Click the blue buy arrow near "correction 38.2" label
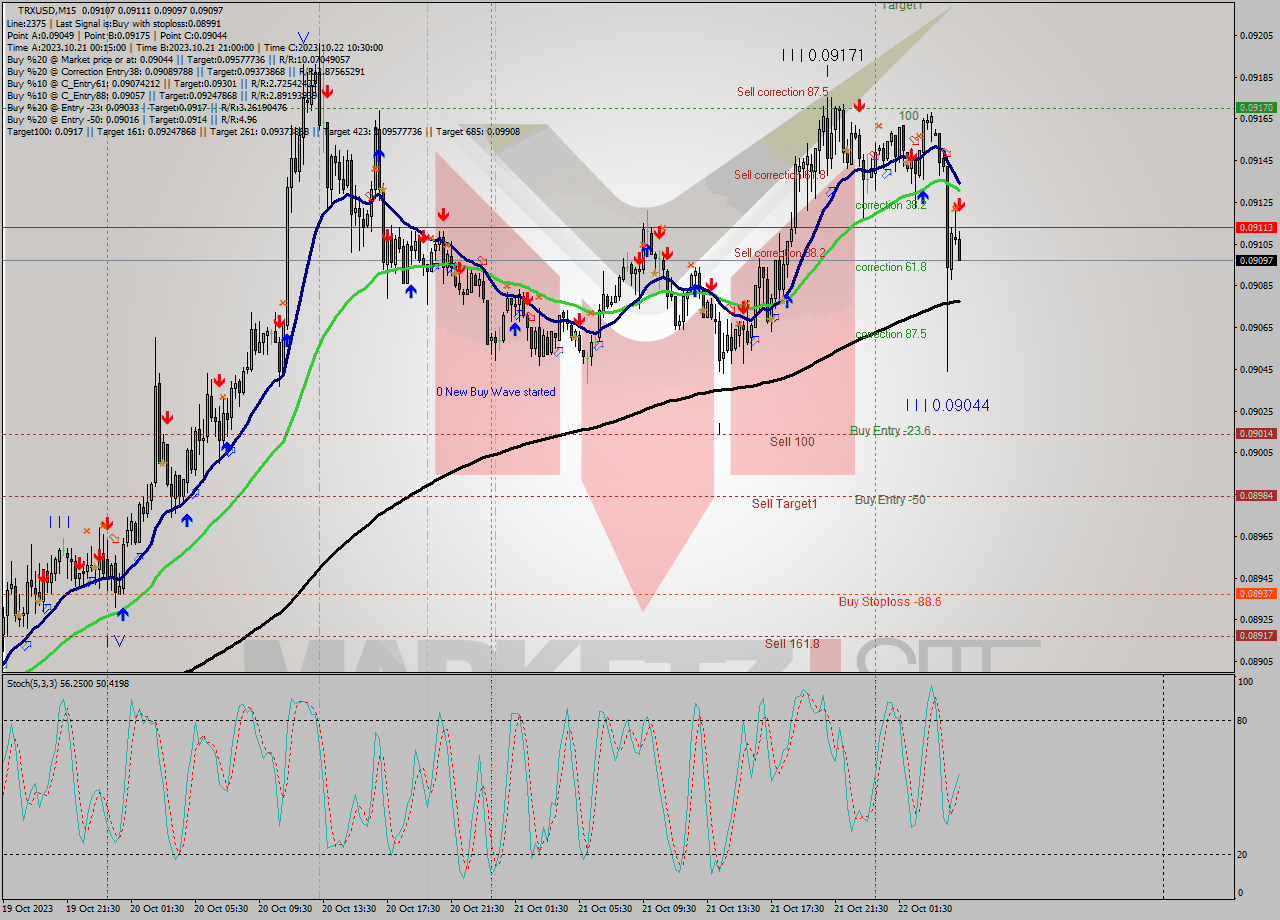 923,197
